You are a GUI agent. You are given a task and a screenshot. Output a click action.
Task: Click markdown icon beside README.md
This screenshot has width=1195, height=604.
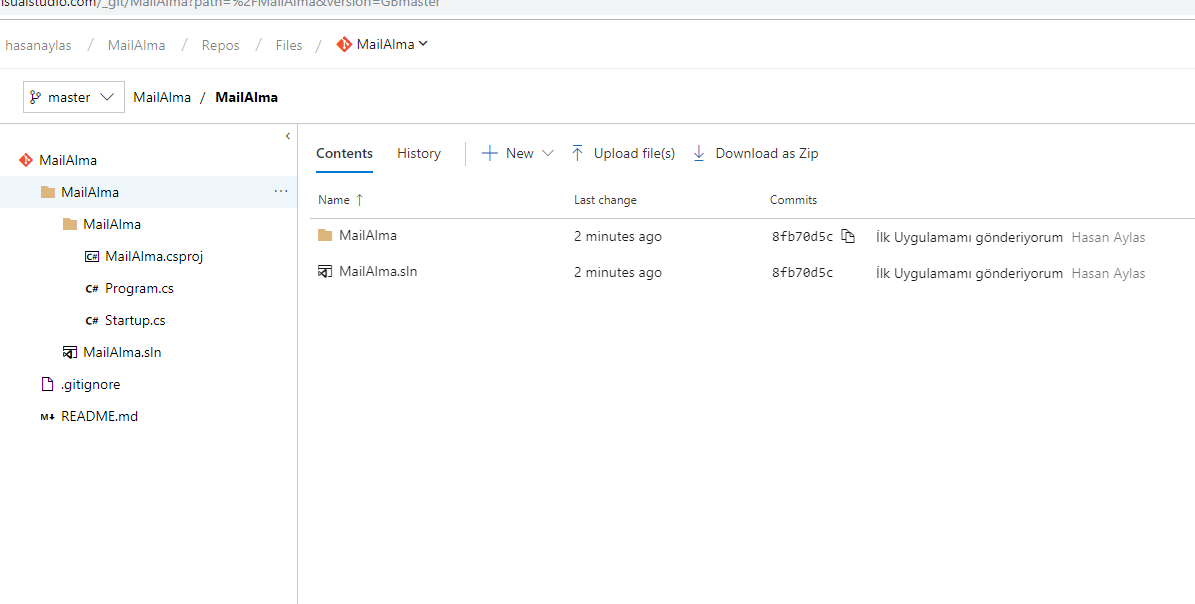point(47,417)
